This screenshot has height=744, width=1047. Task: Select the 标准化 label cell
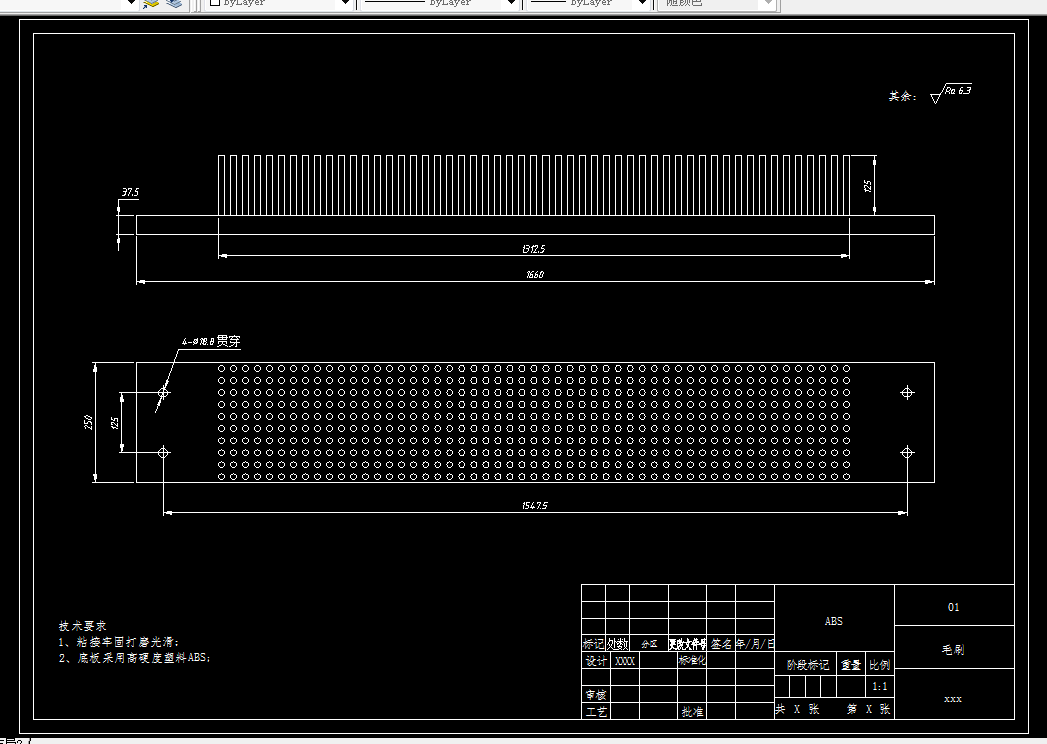click(692, 661)
